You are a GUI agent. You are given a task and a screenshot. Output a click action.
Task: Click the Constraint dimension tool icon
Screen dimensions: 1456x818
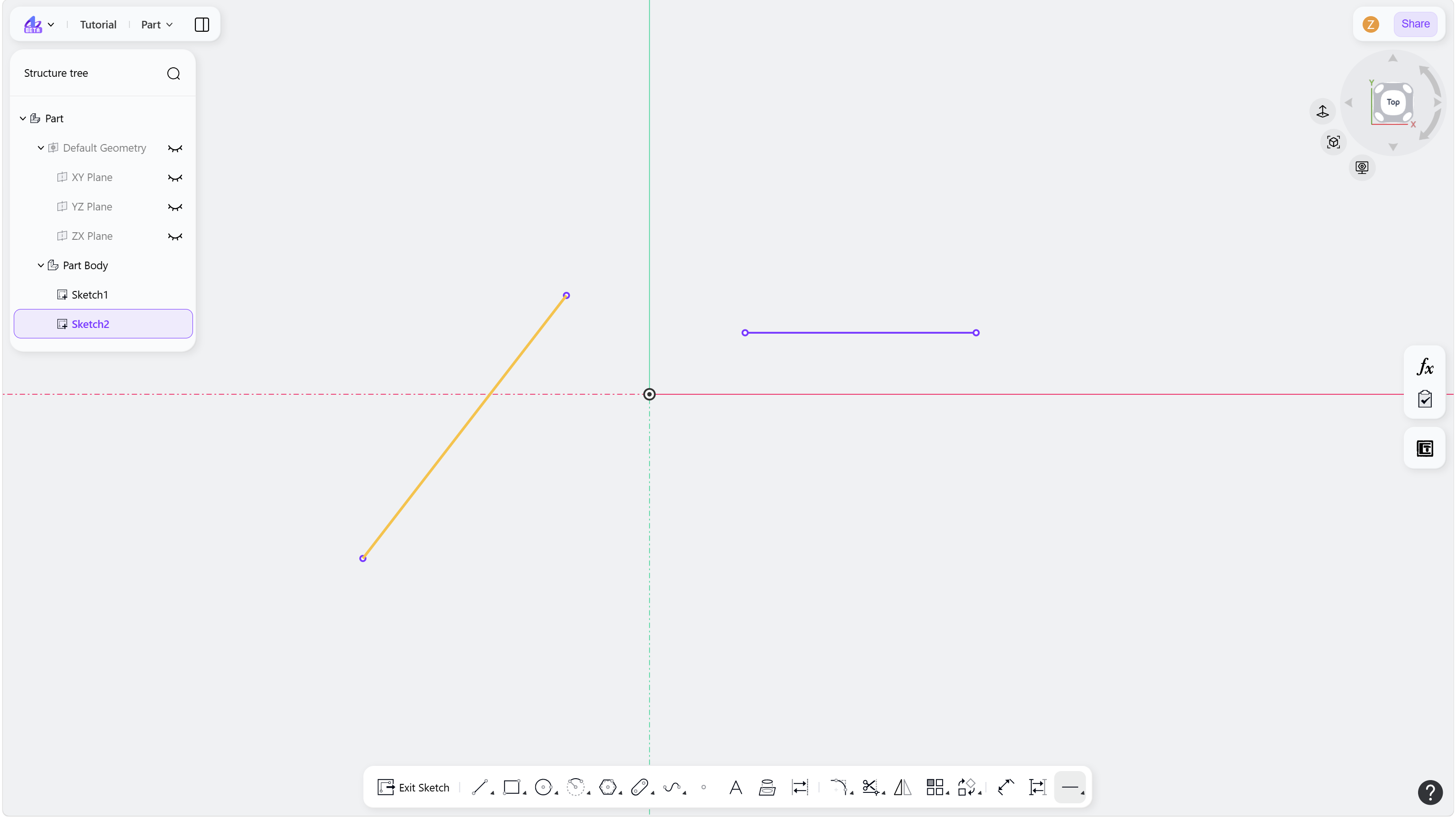[1038, 787]
